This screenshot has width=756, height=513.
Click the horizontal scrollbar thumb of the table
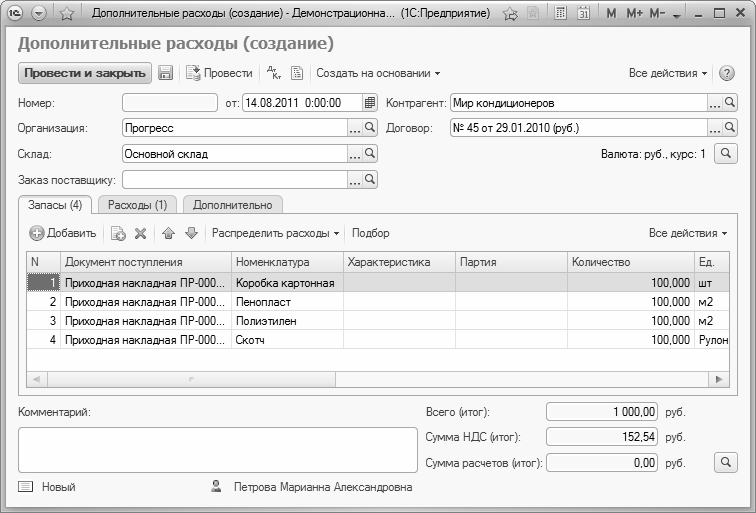(191, 379)
